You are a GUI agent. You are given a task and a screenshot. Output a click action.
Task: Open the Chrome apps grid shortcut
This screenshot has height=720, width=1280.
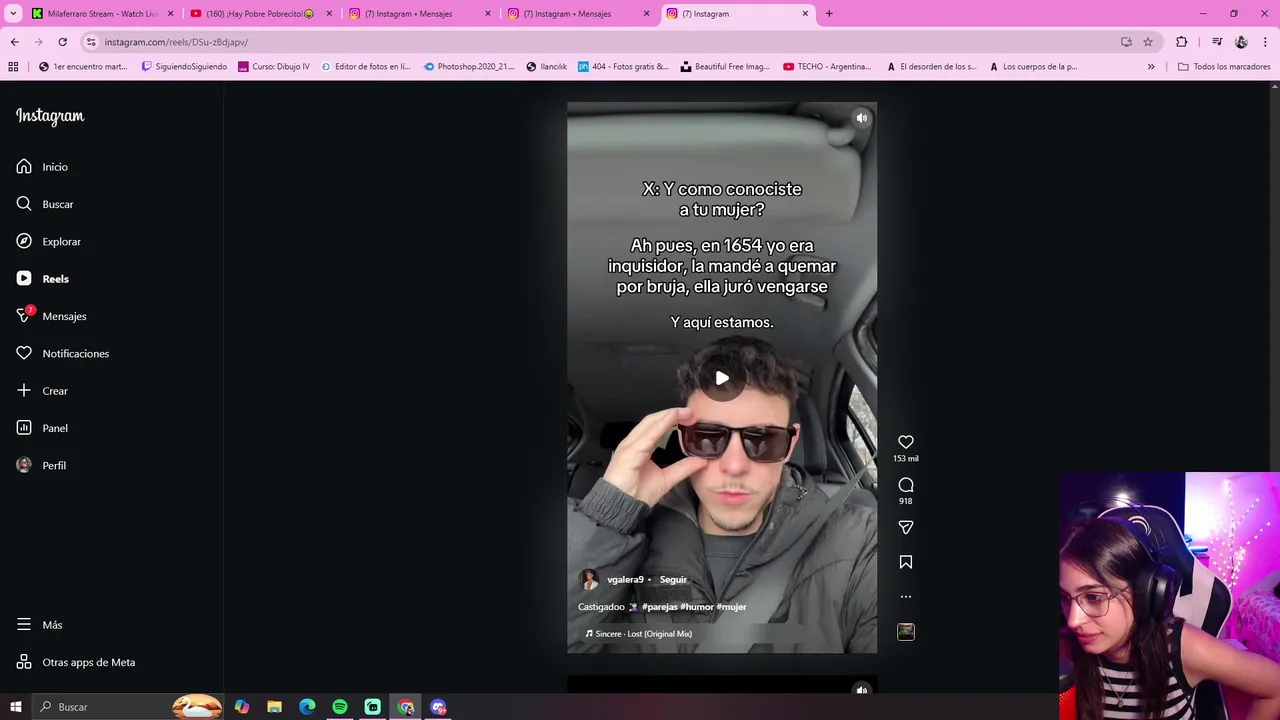point(13,67)
